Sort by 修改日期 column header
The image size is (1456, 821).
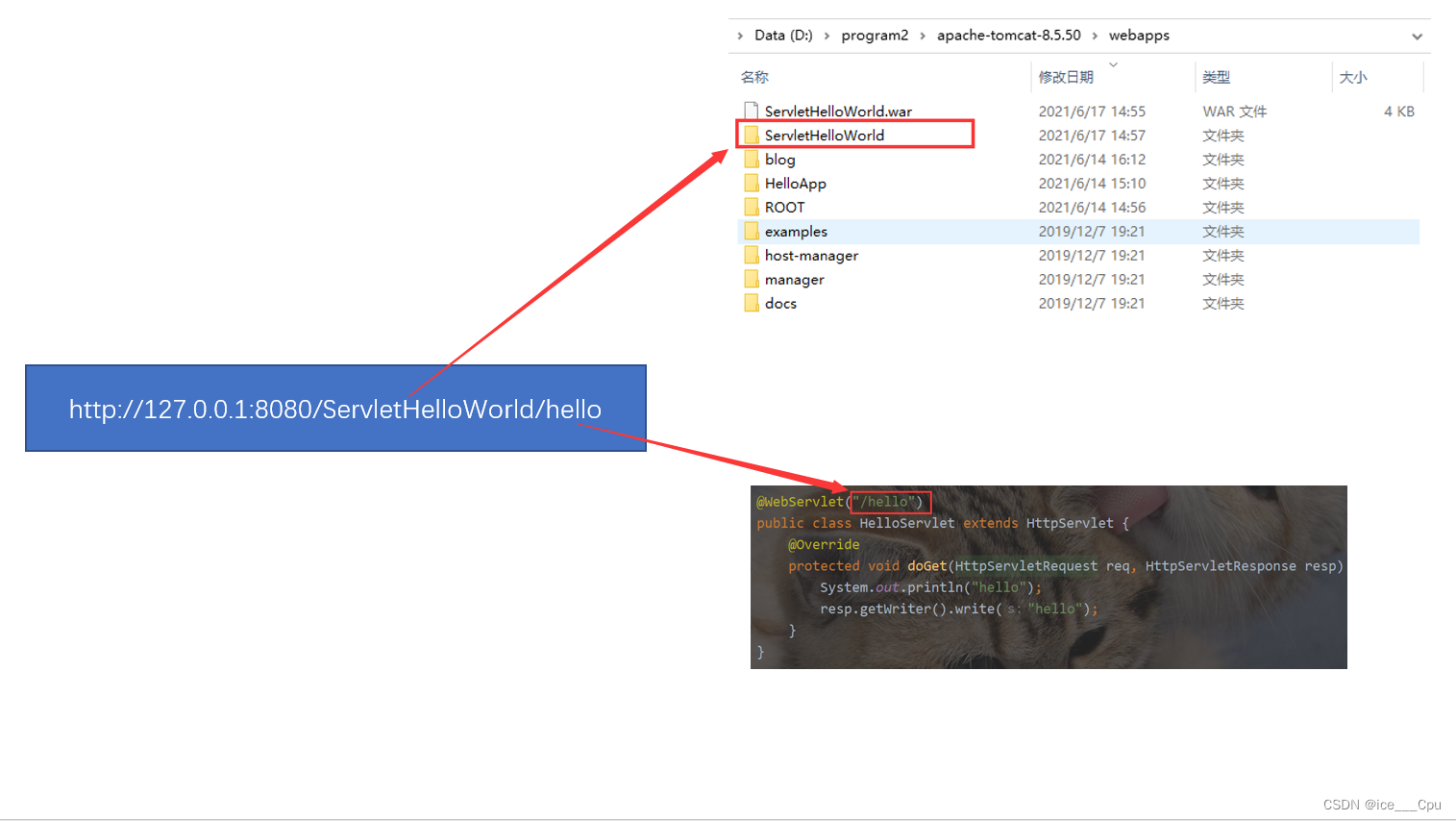click(1066, 77)
